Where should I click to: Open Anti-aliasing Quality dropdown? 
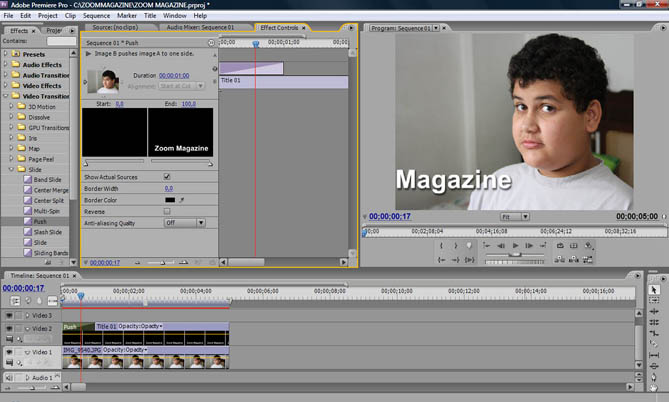coord(183,223)
